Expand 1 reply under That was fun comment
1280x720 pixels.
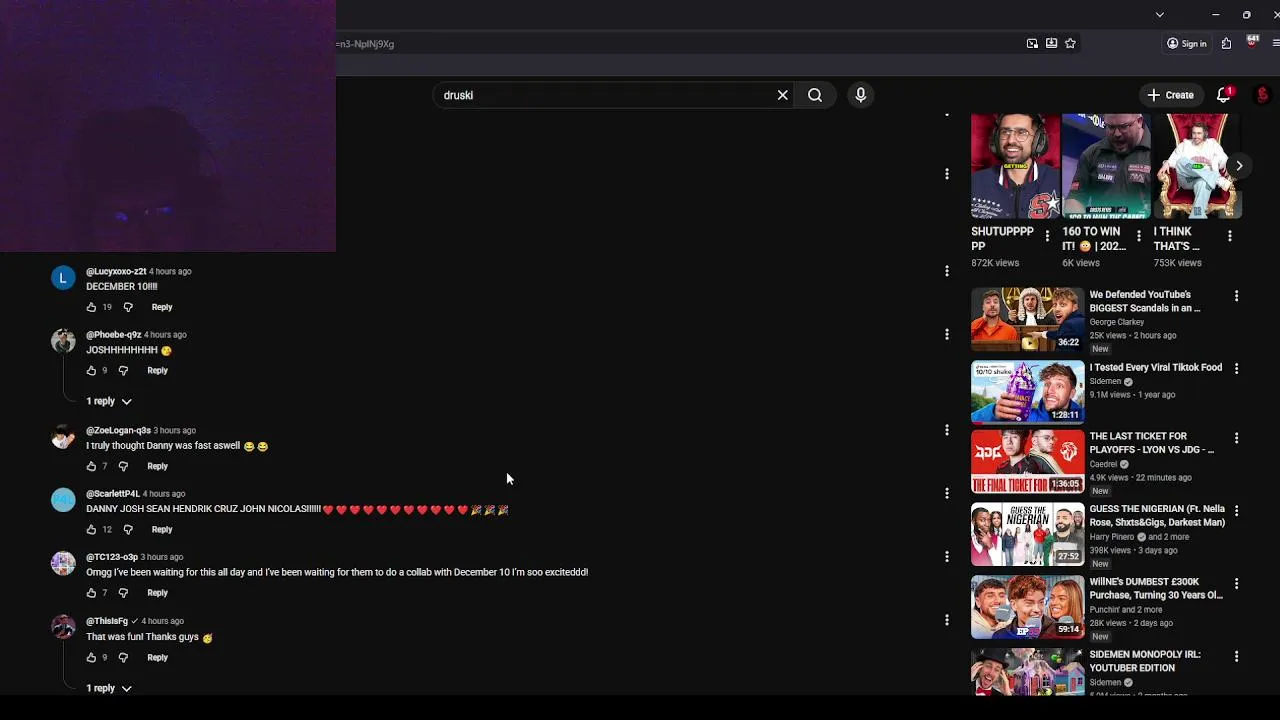tap(109, 688)
